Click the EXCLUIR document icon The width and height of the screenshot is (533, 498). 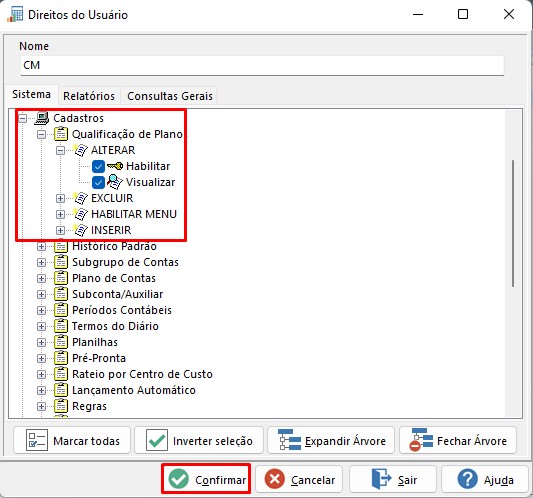click(x=81, y=198)
